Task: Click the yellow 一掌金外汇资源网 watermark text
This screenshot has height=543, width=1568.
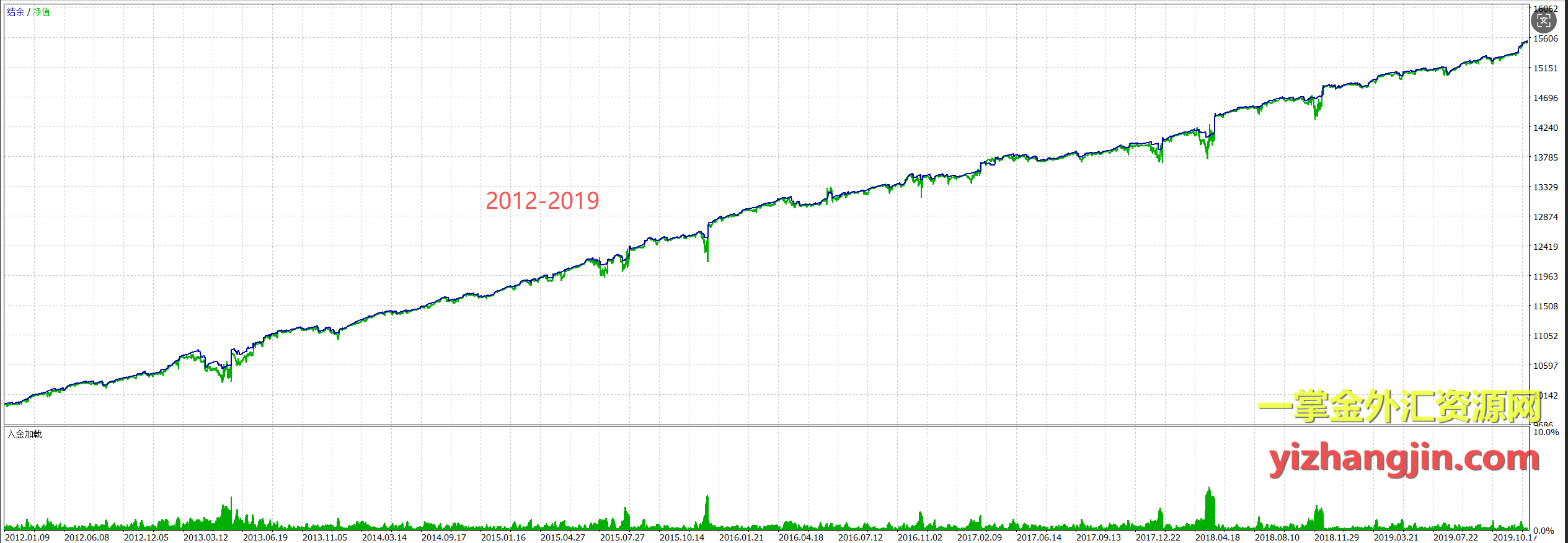Action: click(x=1399, y=407)
